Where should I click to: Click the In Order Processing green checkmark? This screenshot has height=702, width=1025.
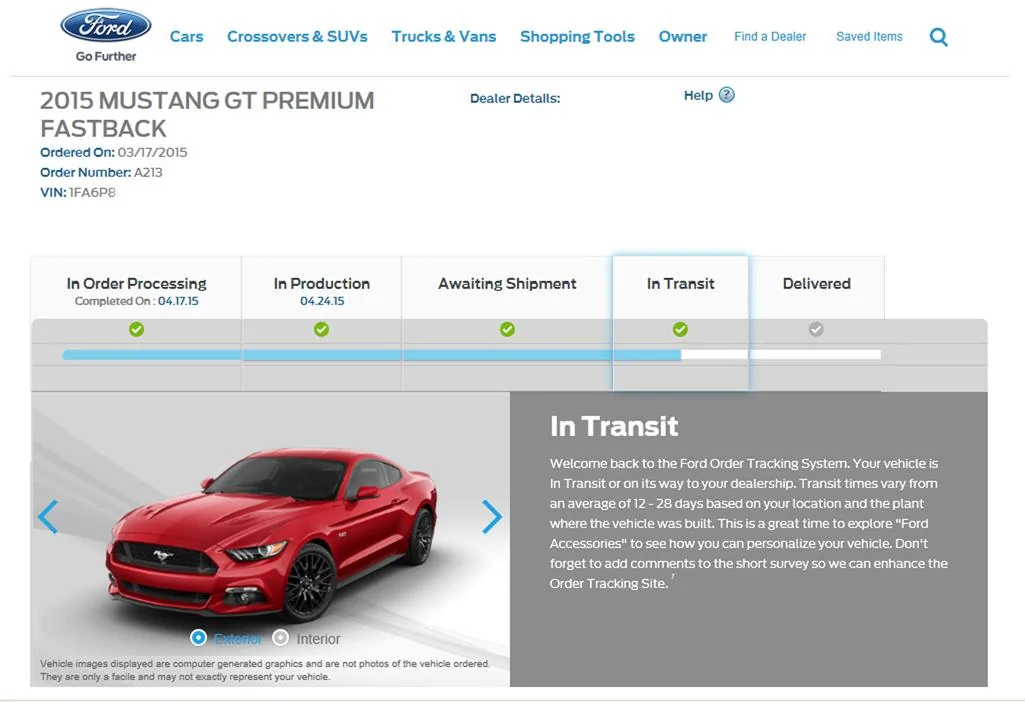tap(137, 329)
